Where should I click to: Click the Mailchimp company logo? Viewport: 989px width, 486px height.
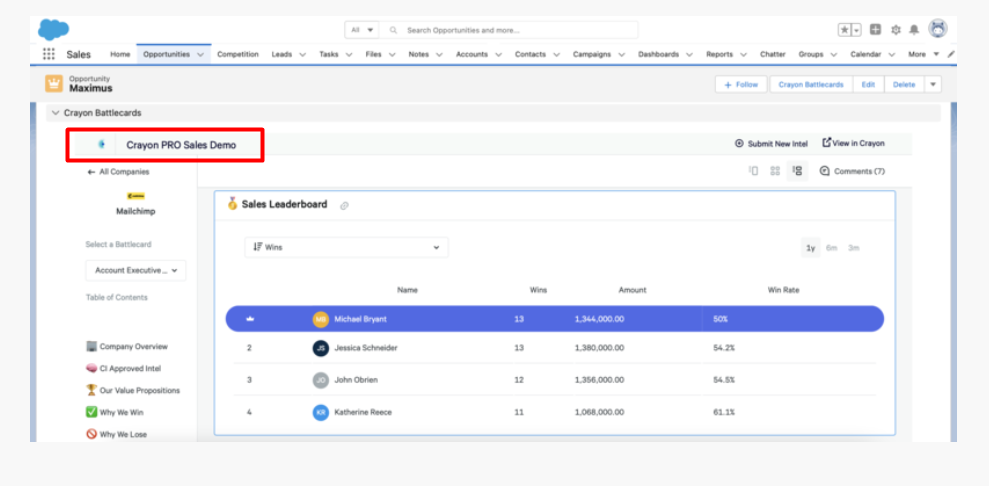136,196
